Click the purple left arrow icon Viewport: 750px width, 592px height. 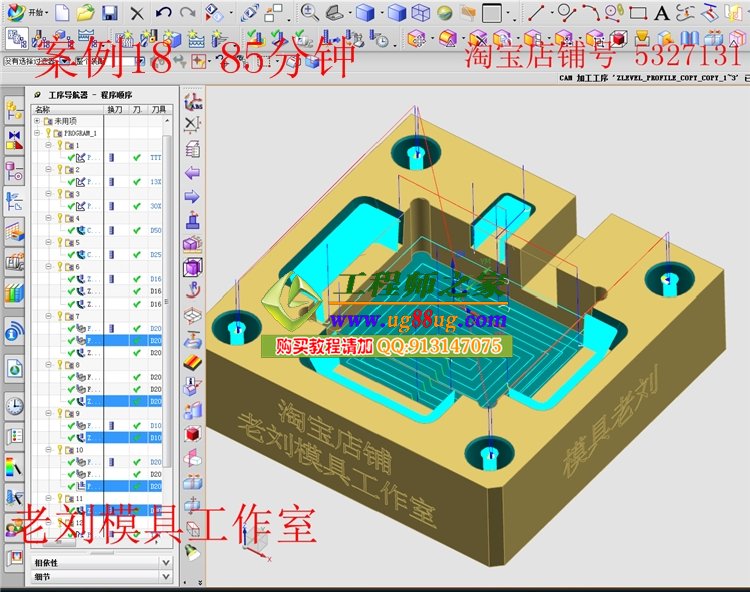[192, 173]
